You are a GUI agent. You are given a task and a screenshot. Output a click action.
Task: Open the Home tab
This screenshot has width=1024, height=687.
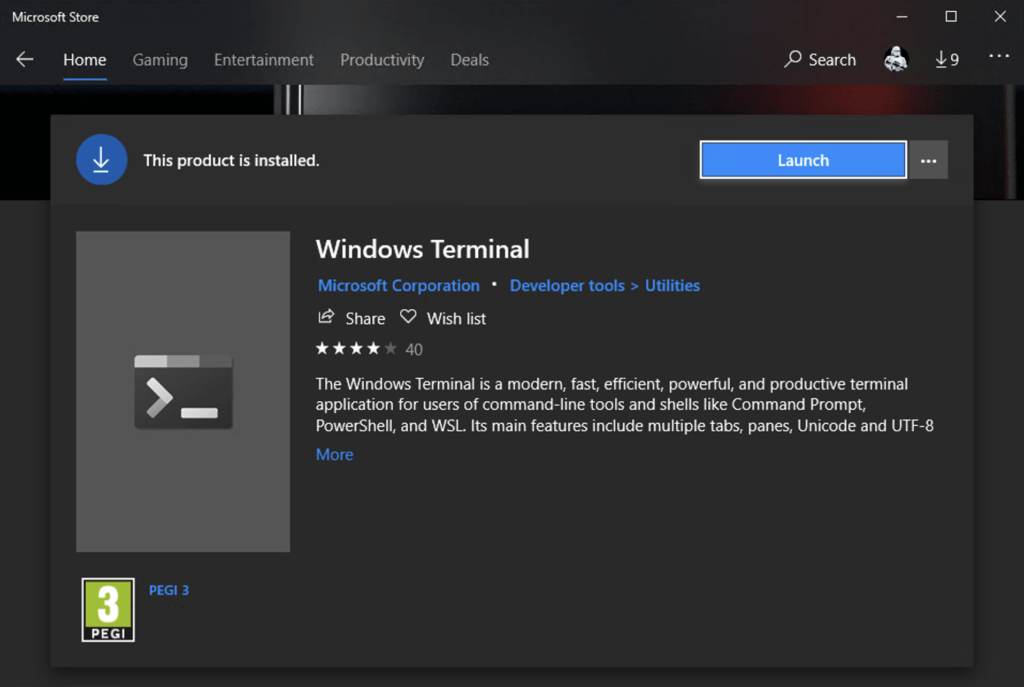85,59
